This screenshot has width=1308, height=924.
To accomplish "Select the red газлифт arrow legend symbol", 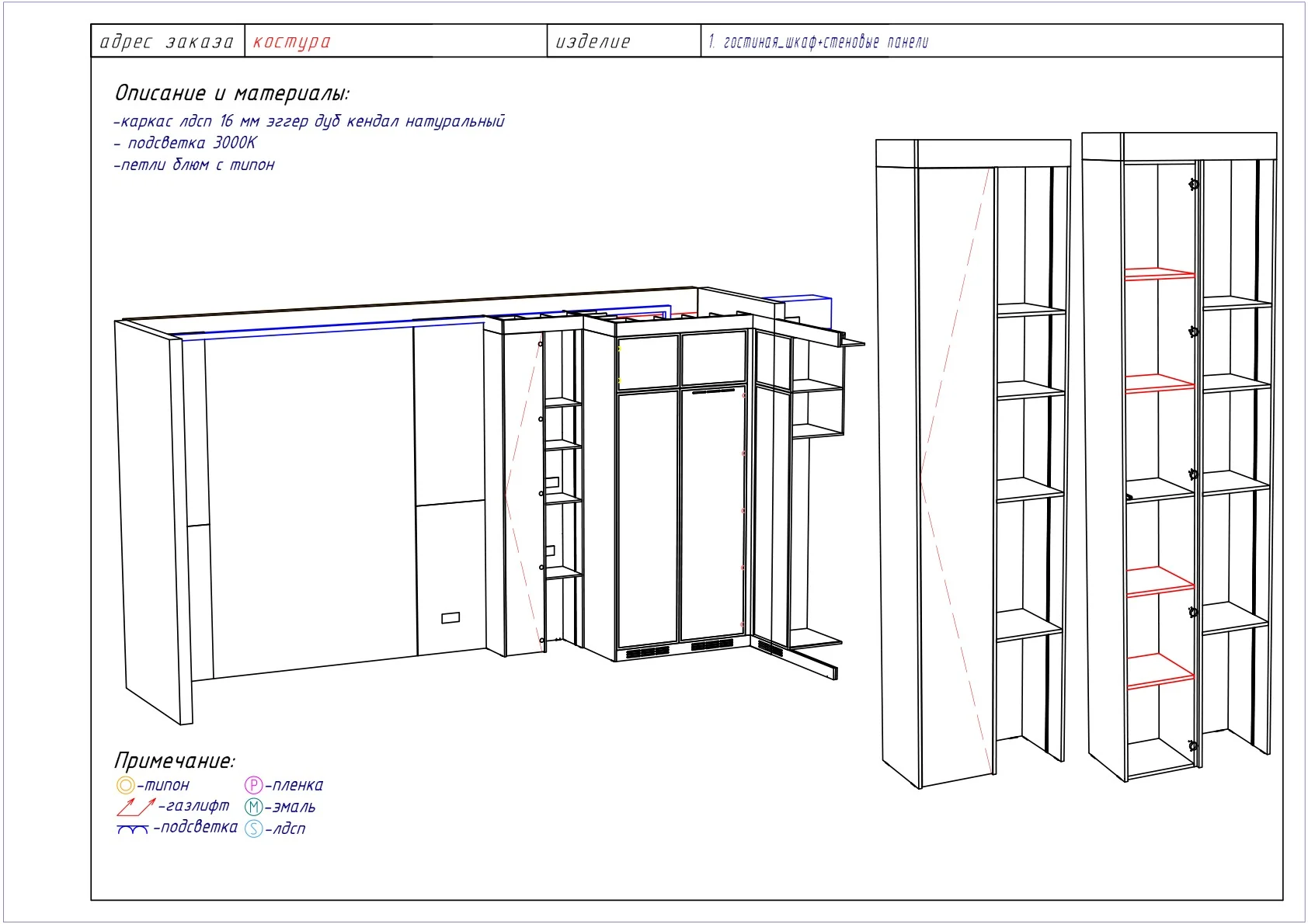I will pos(136,807).
